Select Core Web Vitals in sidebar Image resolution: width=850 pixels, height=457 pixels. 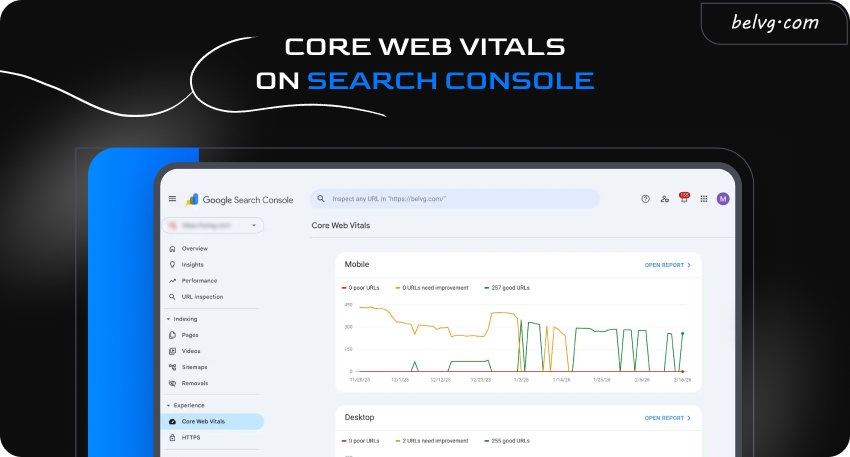click(212, 421)
